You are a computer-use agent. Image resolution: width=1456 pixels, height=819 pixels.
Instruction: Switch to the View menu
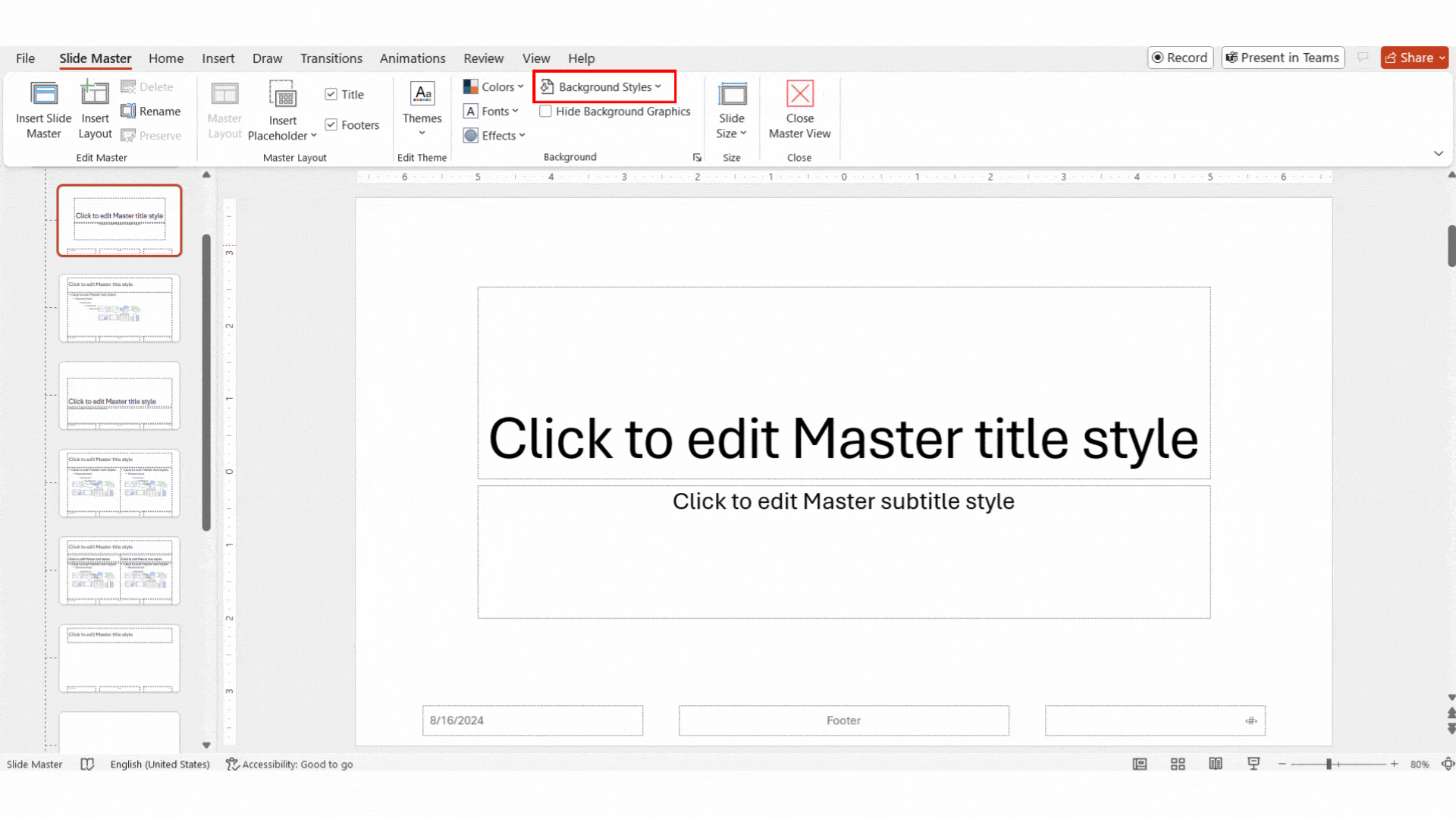click(x=535, y=58)
